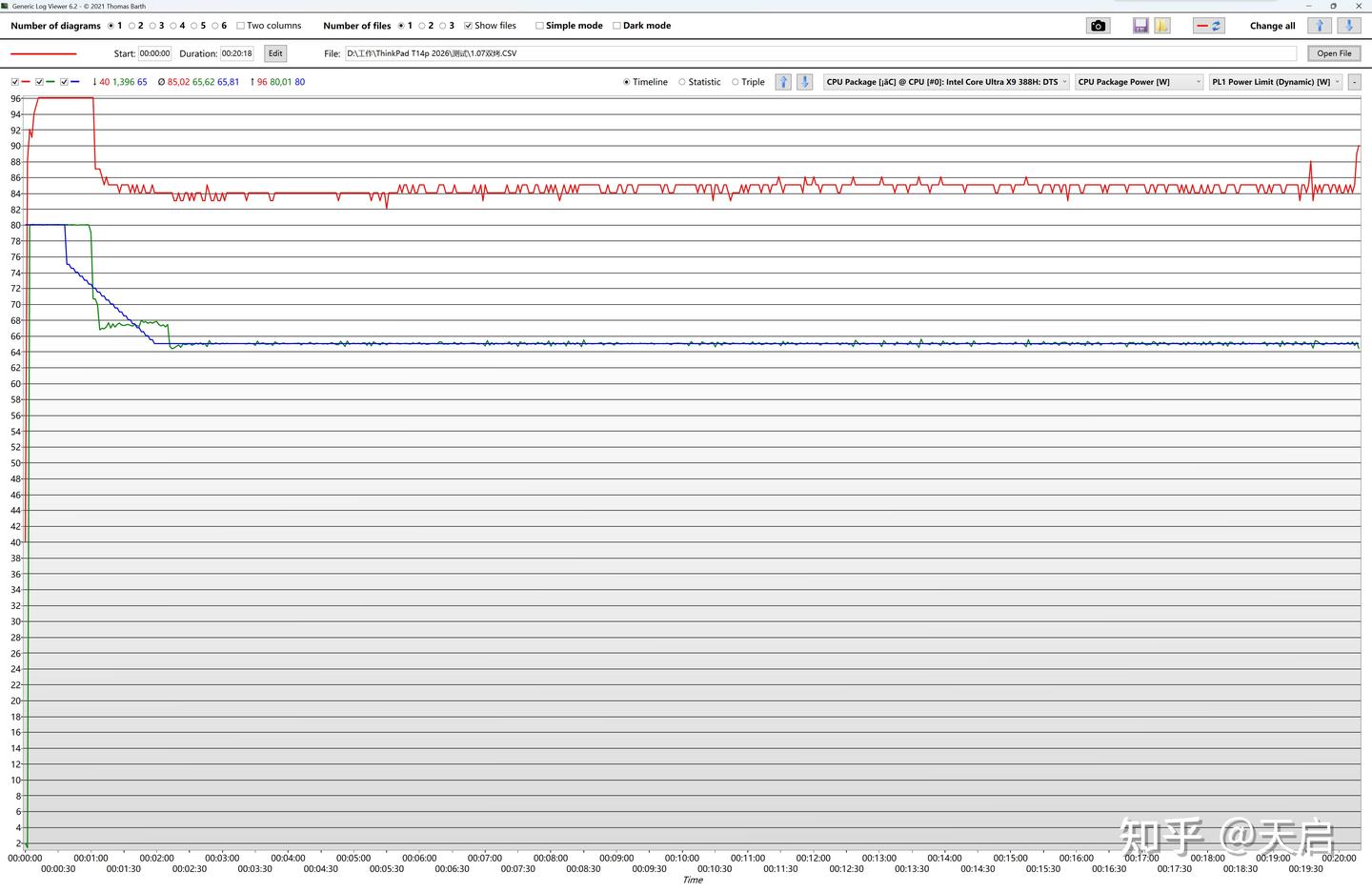
Task: Uncheck the Show files checkbox
Action: [468, 26]
